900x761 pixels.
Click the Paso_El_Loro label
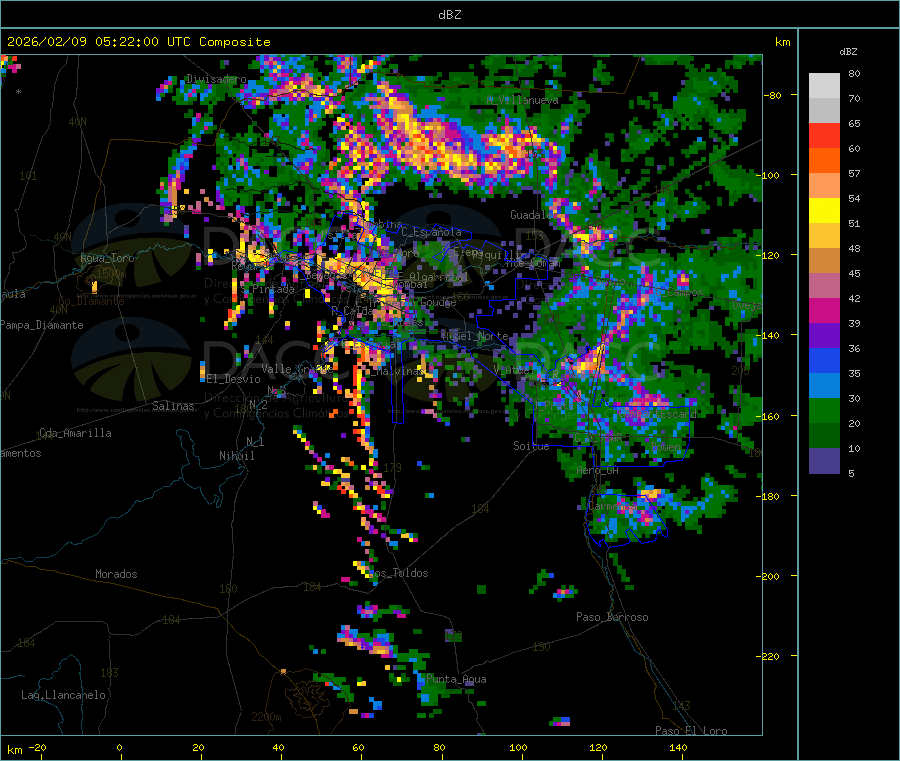coord(692,731)
